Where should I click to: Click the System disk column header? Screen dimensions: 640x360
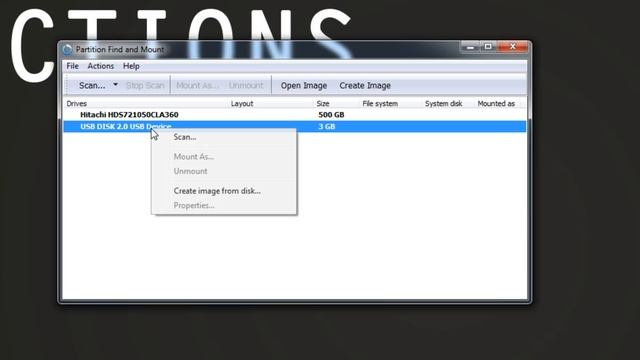[443, 104]
